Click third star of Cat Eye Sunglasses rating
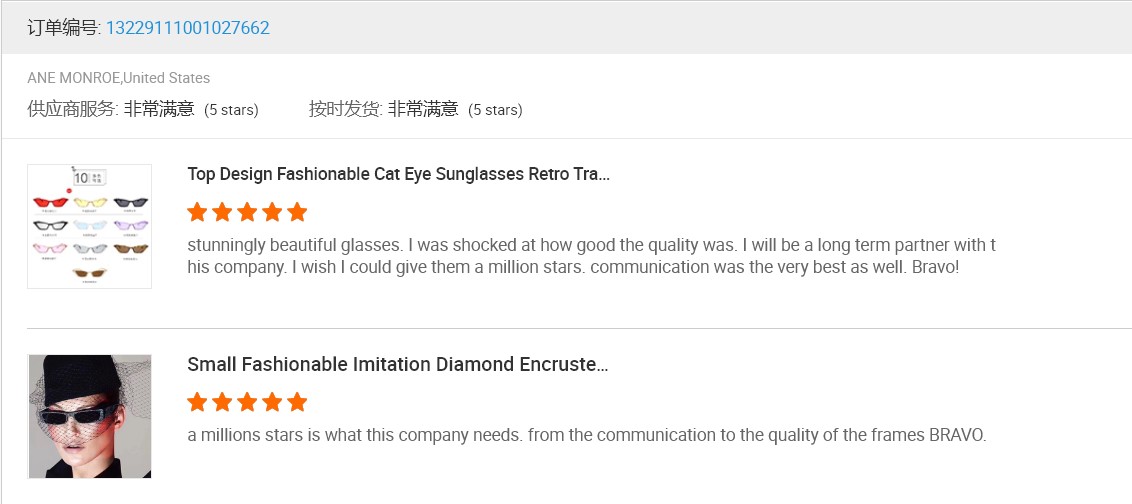The height and width of the screenshot is (504, 1132). tap(247, 212)
